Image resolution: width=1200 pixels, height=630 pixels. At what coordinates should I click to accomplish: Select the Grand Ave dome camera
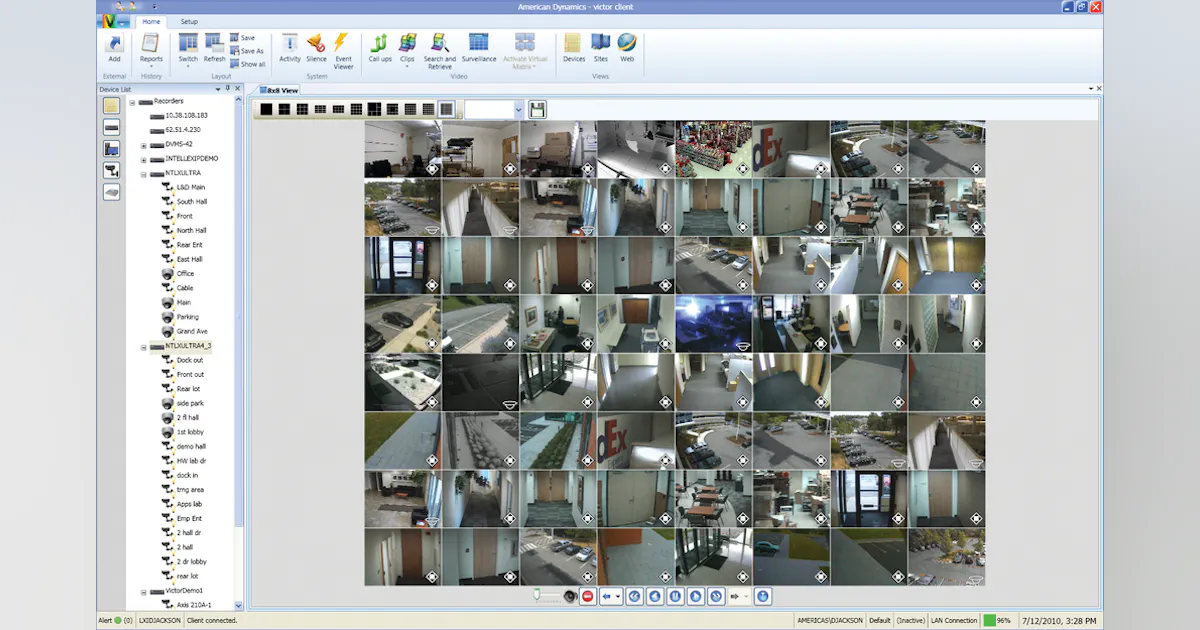click(x=192, y=331)
